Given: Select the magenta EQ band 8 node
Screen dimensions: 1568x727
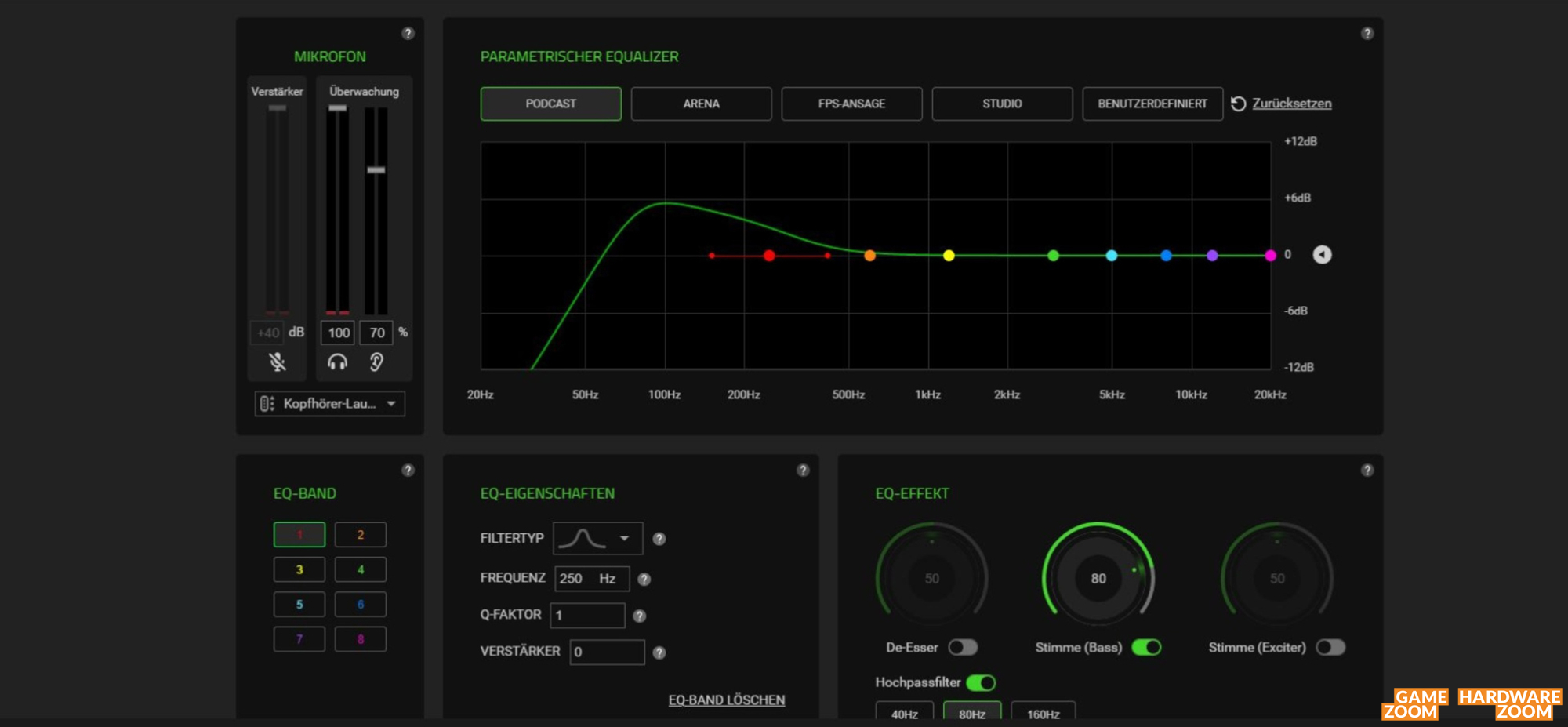Looking at the screenshot, I should point(1270,256).
